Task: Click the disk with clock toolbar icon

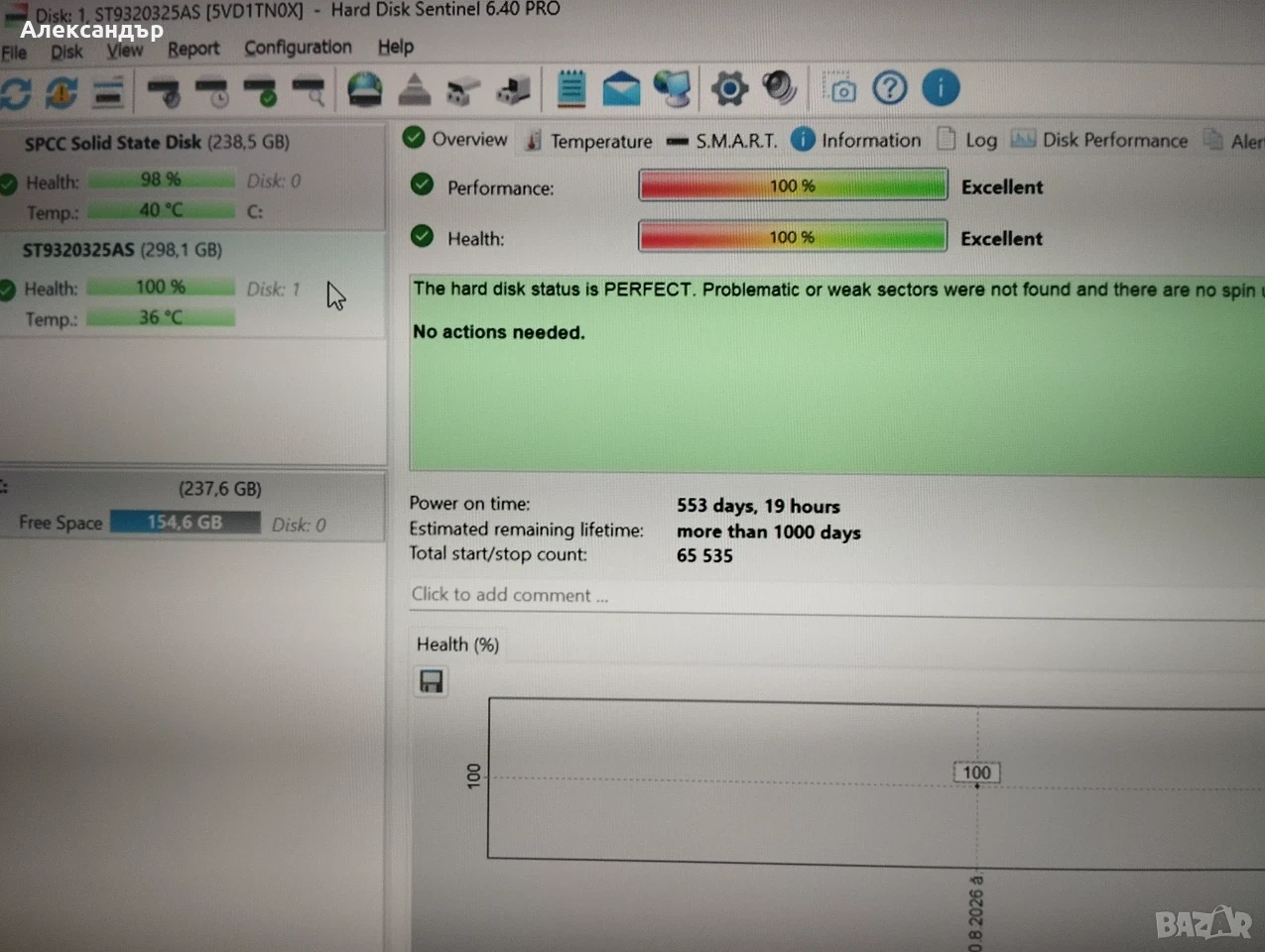Action: 213,92
